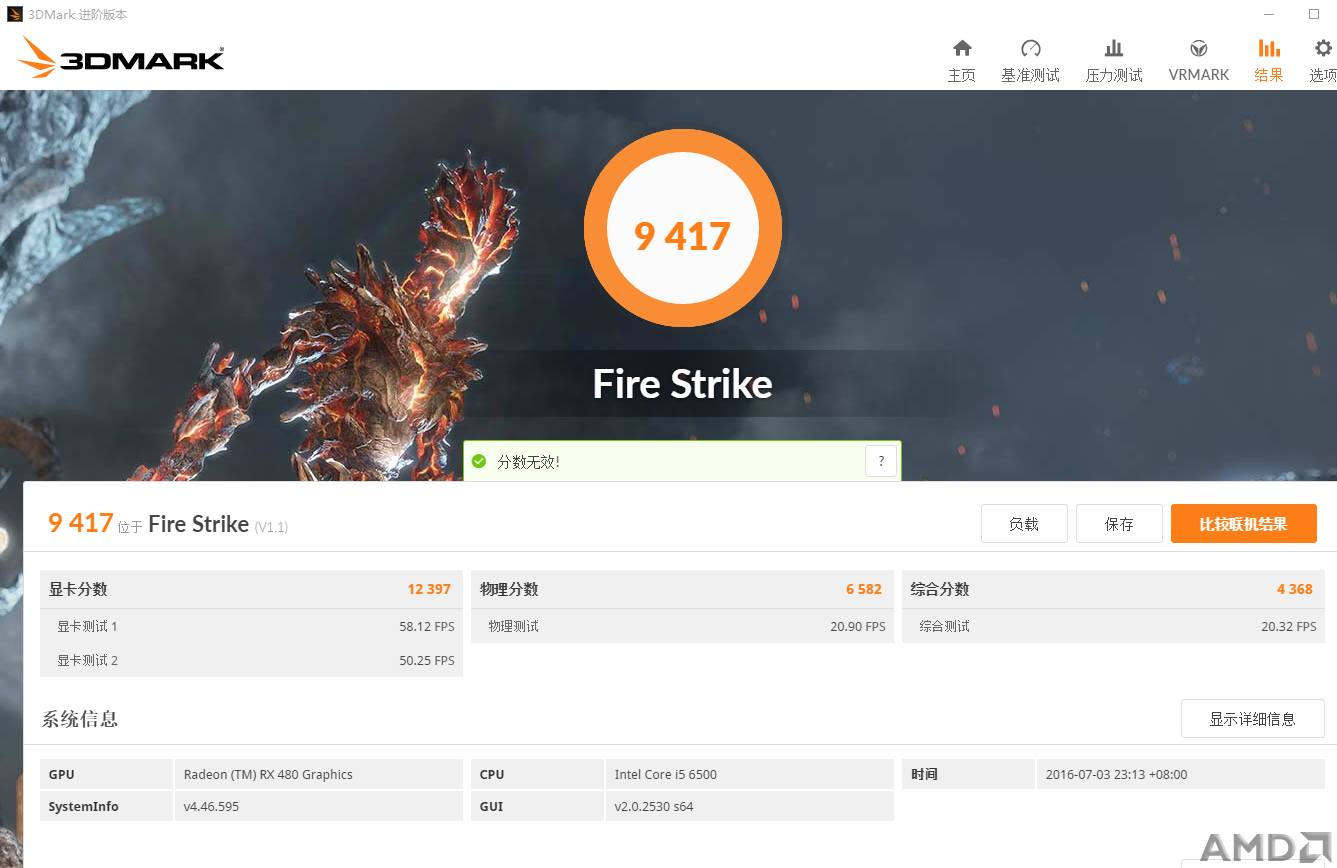Click the 显卡测试 1 row label

point(88,627)
